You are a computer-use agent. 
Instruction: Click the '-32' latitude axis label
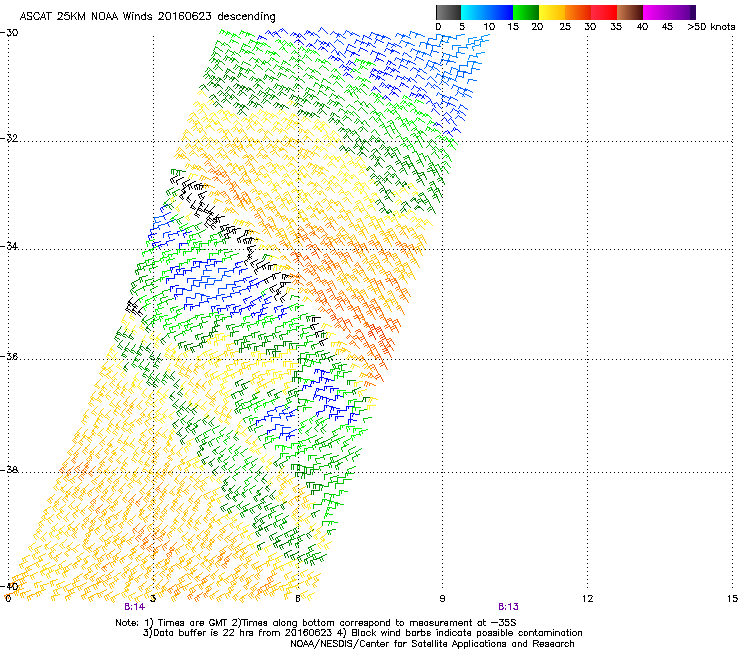[9, 138]
